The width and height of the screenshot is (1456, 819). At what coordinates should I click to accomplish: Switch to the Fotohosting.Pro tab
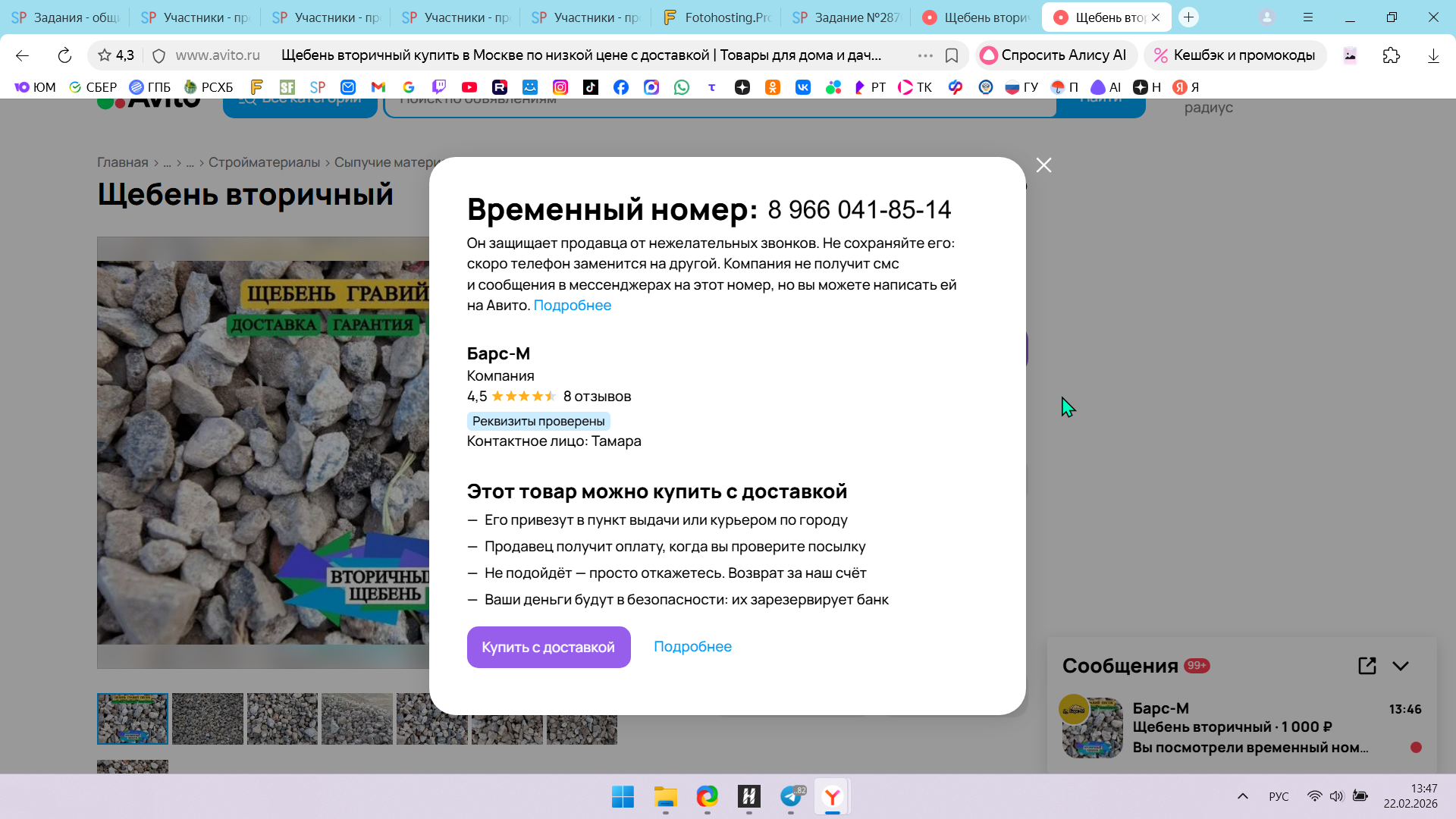coord(716,17)
